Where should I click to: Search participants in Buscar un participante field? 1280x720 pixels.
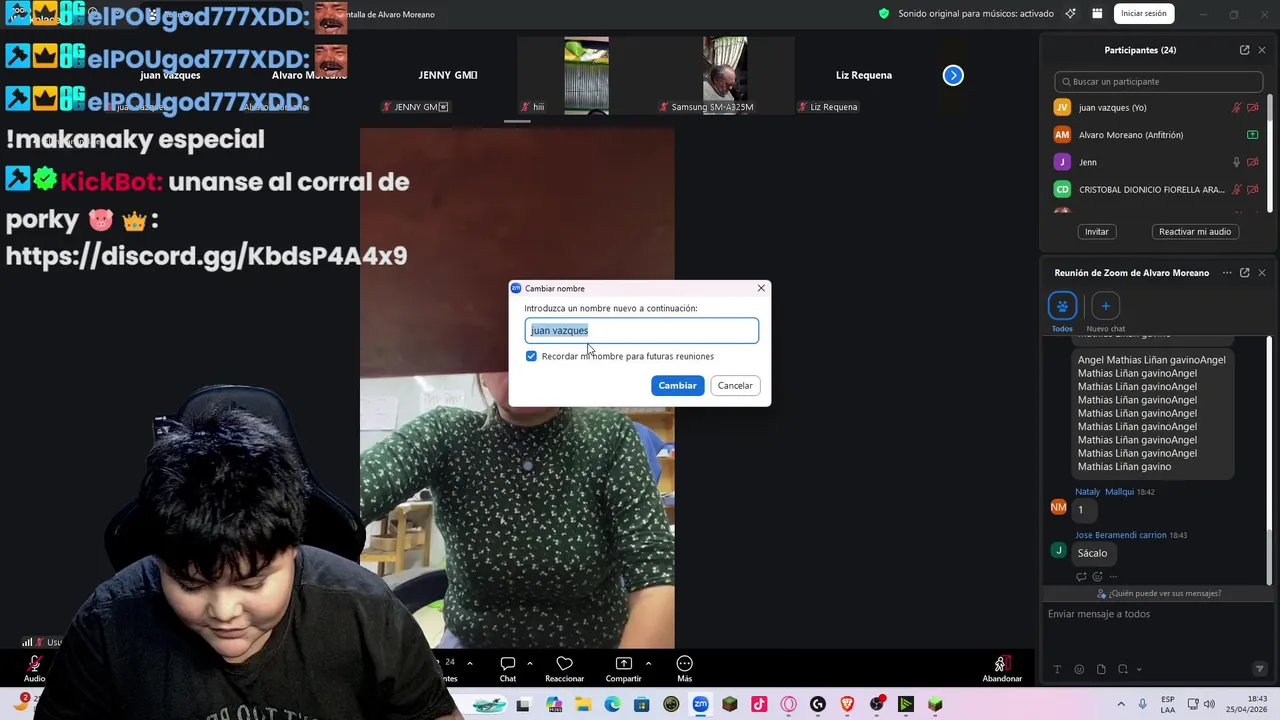[x=1158, y=81]
